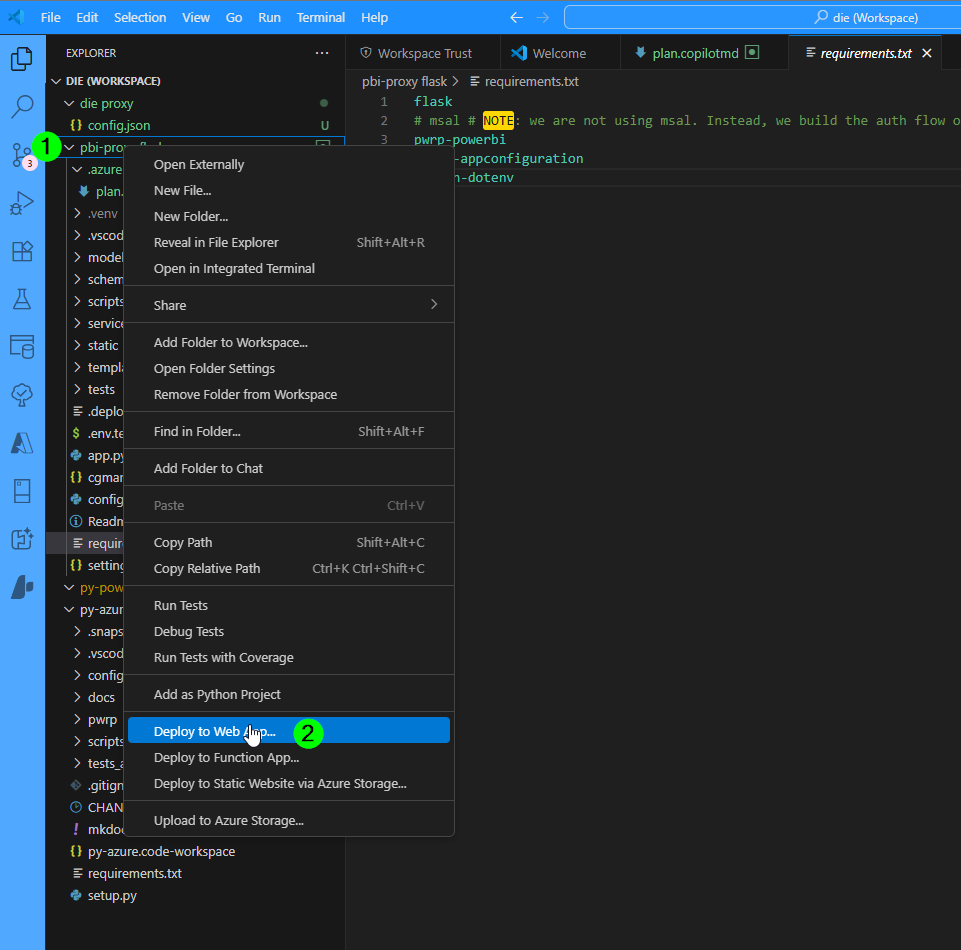The image size is (961, 950).
Task: Select Add Folder to Workspace...
Action: tap(289, 343)
